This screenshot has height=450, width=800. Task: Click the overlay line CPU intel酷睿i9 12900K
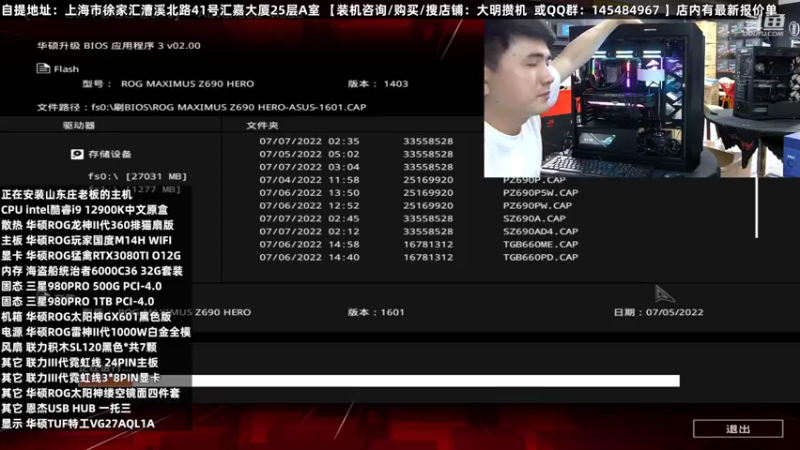click(84, 210)
